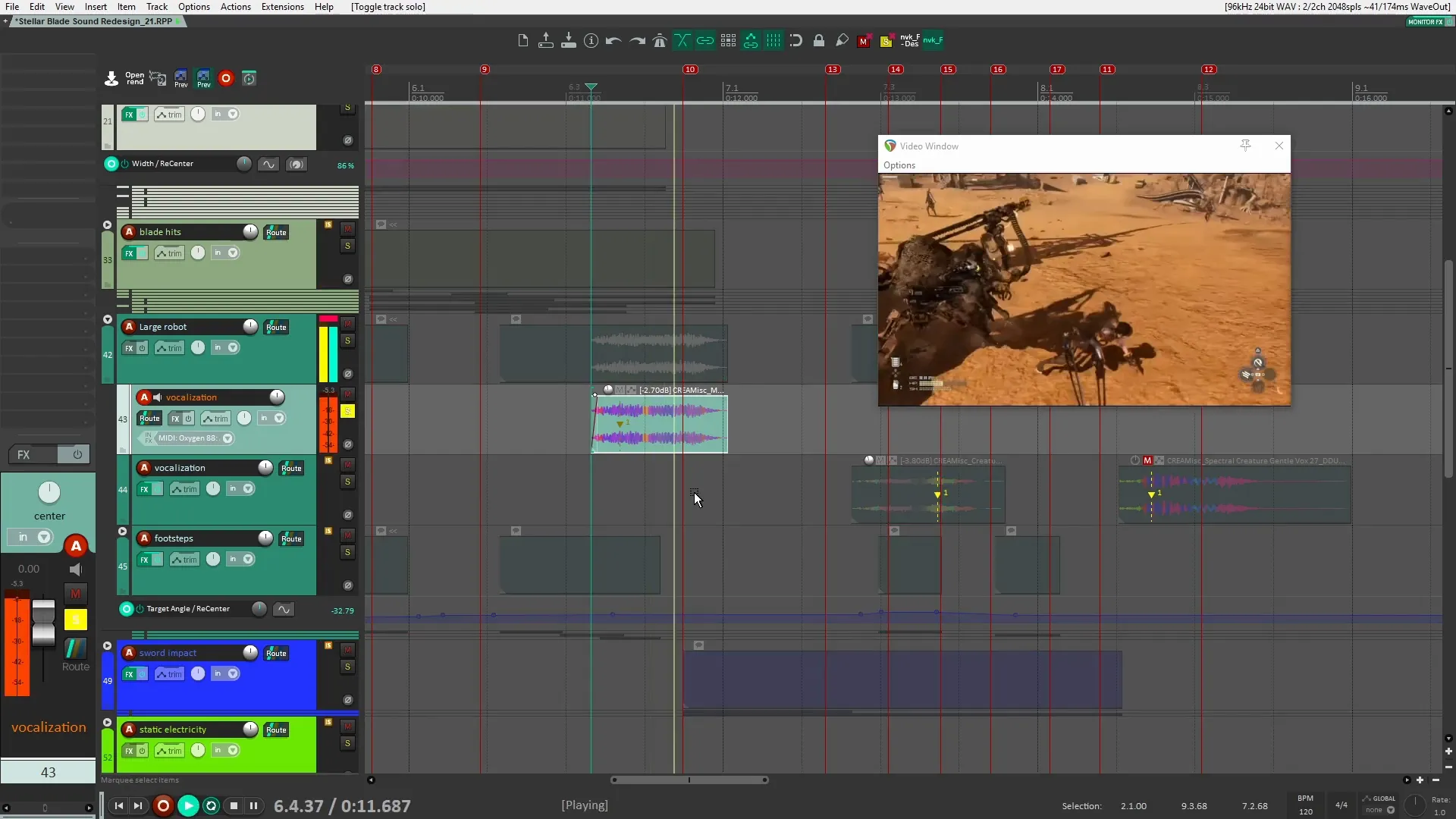Select the Undo icon in the toolbar
The height and width of the screenshot is (819, 1456).
(x=613, y=41)
